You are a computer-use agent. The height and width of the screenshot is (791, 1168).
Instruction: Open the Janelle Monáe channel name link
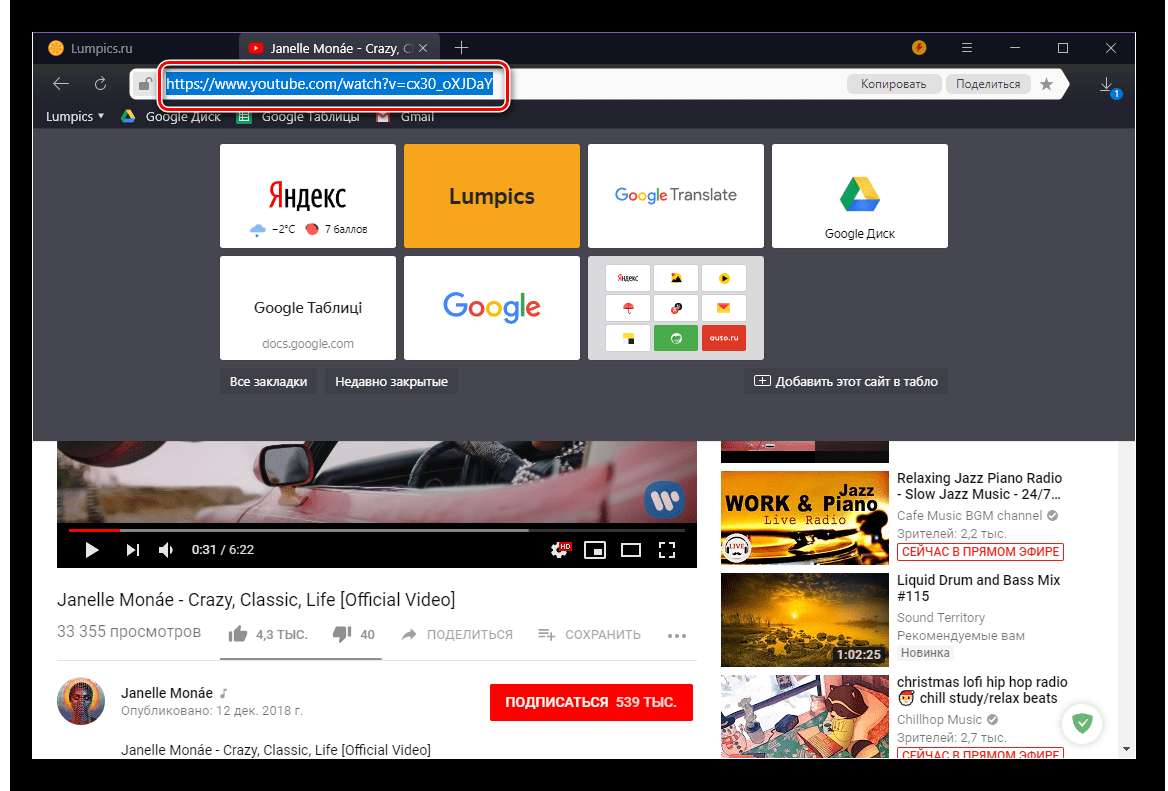[x=167, y=693]
